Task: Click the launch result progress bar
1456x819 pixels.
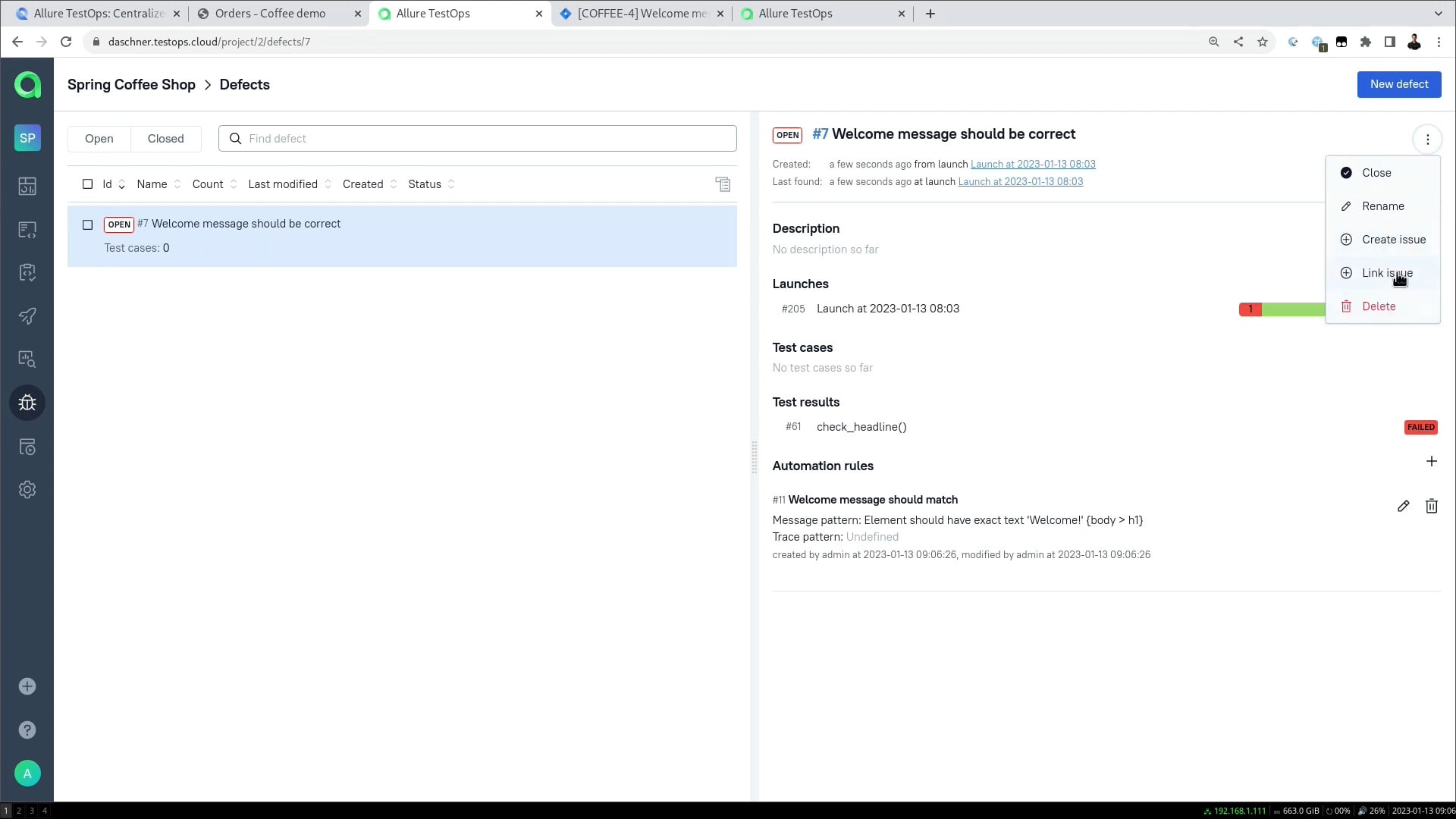Action: (1282, 309)
